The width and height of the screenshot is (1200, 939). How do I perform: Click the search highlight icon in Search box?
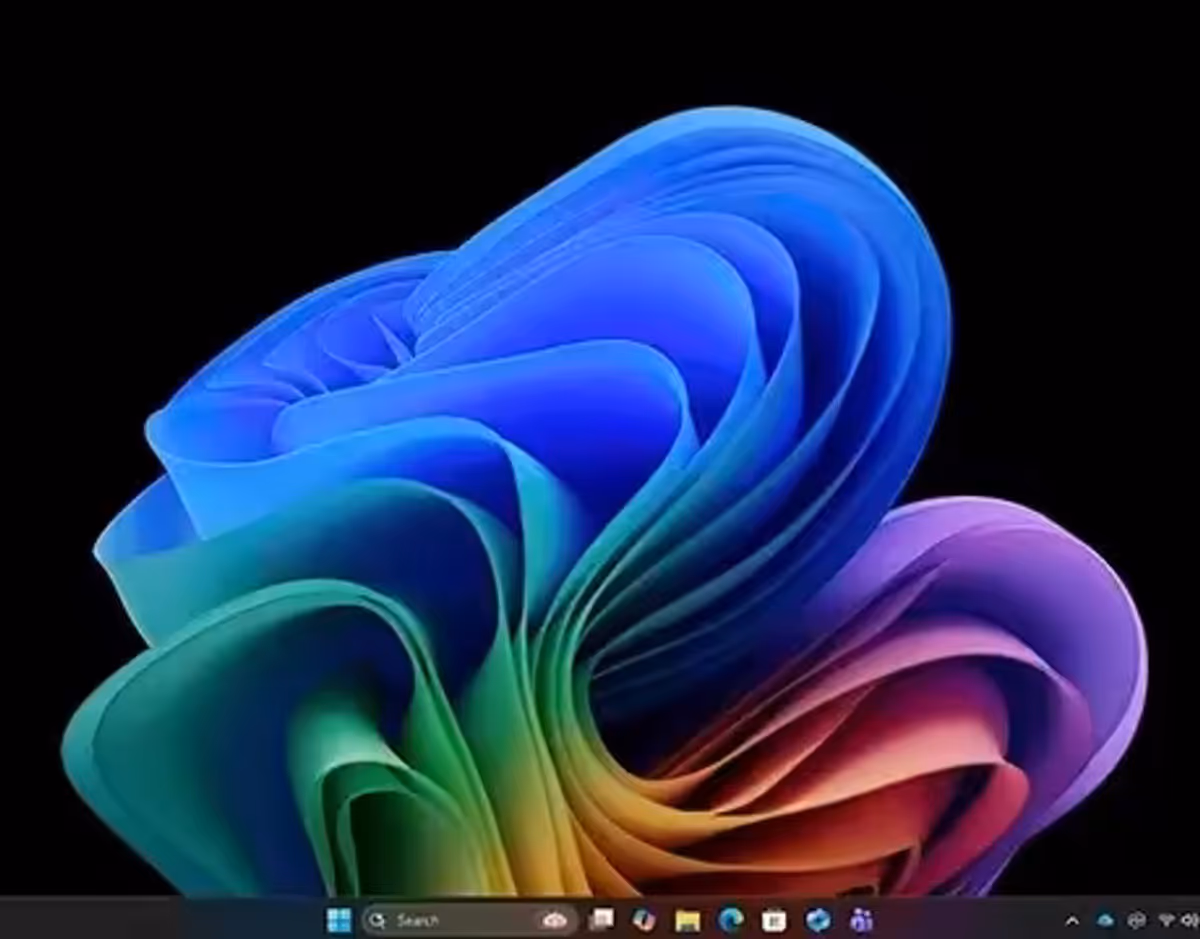(x=555, y=920)
